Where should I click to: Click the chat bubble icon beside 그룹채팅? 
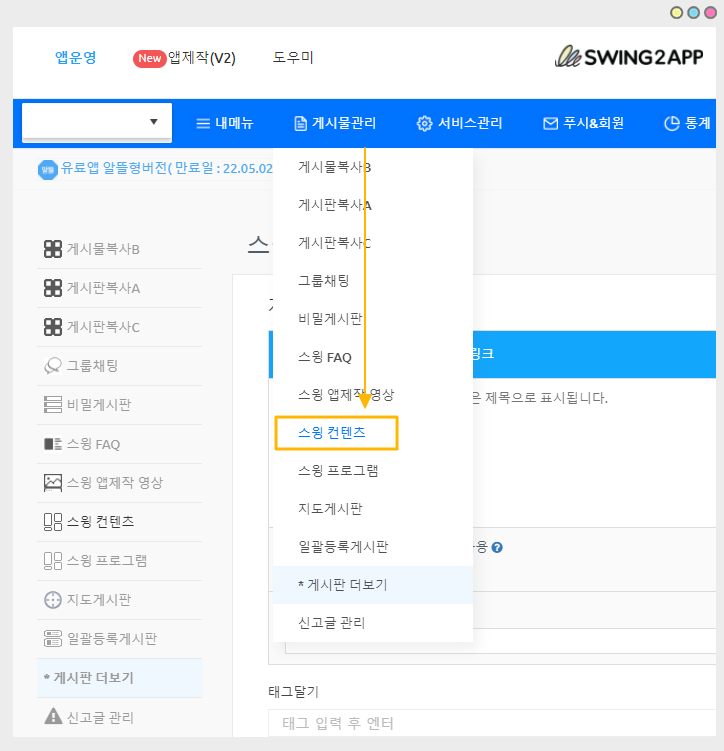tap(53, 366)
